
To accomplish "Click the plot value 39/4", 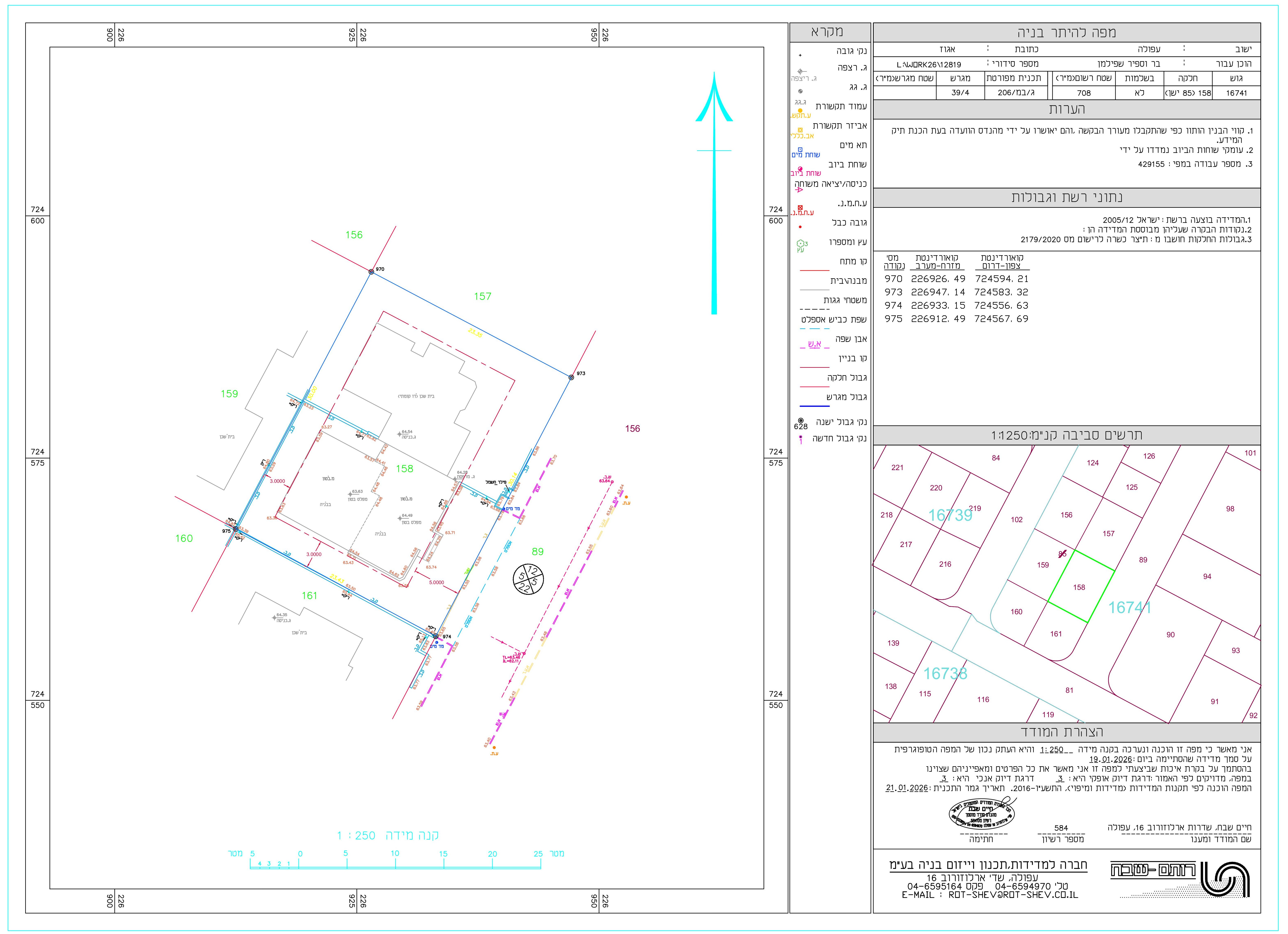I will coord(960,93).
